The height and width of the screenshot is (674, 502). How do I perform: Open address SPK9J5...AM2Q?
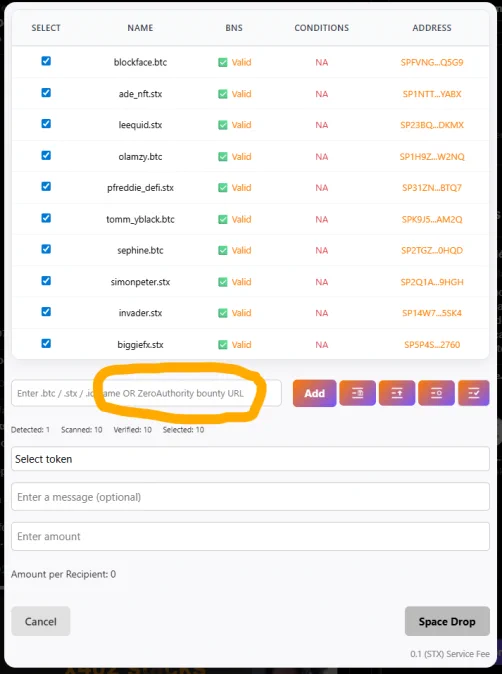coord(432,219)
